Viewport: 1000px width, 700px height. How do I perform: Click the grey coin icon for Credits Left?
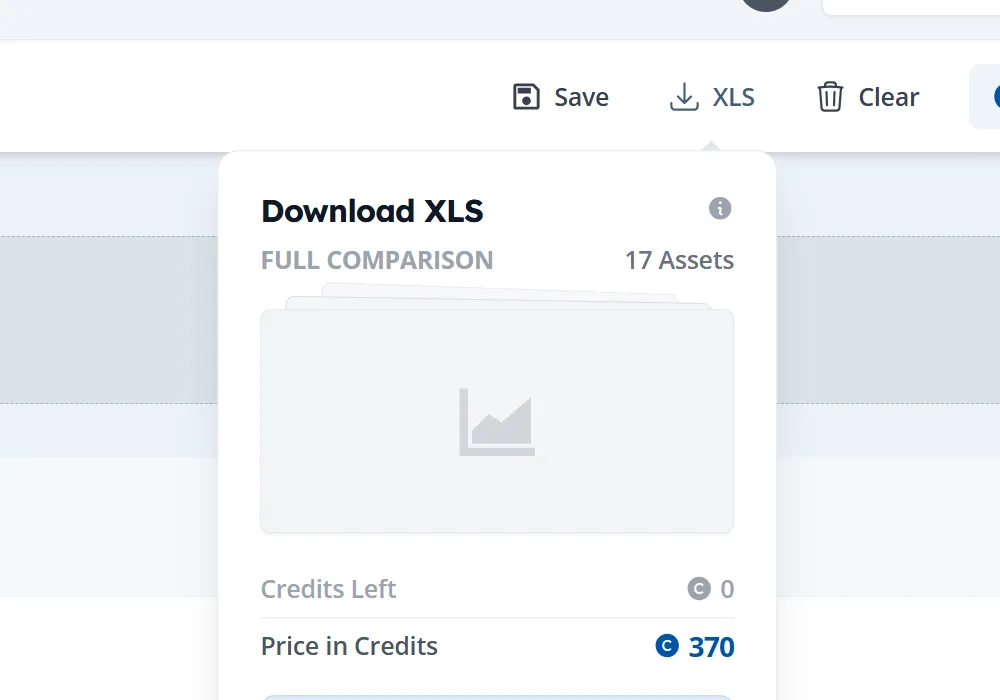coord(699,589)
